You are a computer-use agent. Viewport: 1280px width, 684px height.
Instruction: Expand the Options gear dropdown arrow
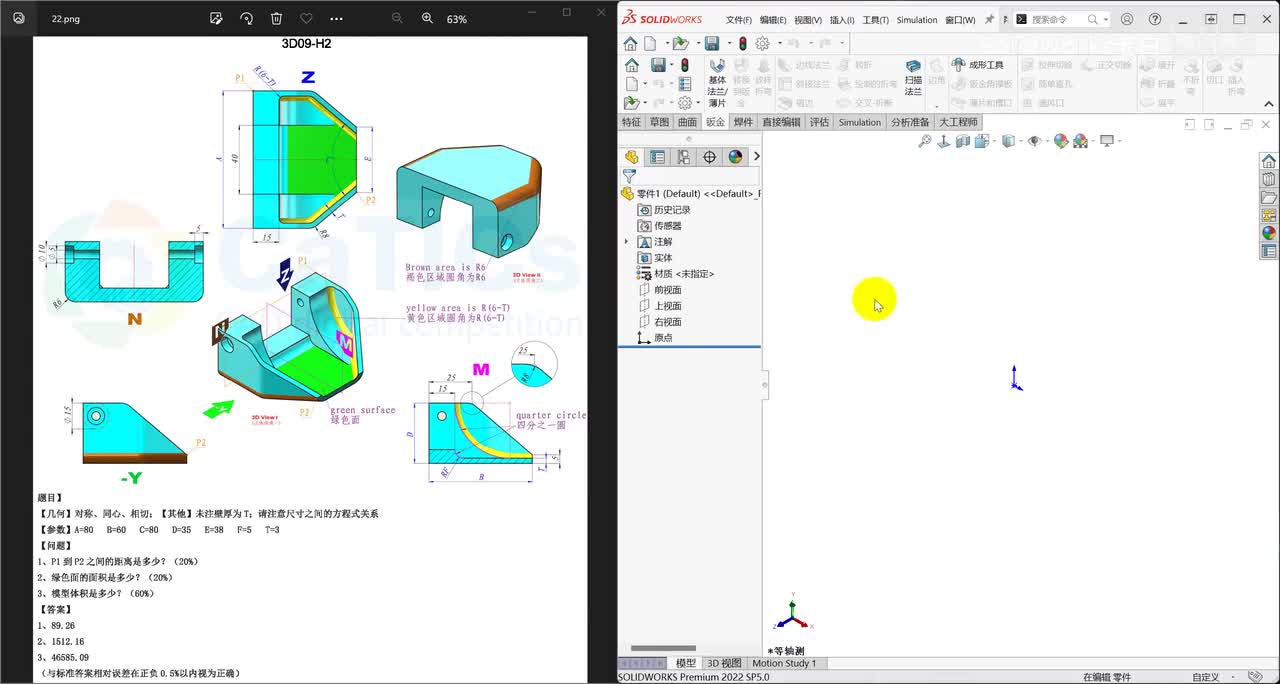click(778, 43)
